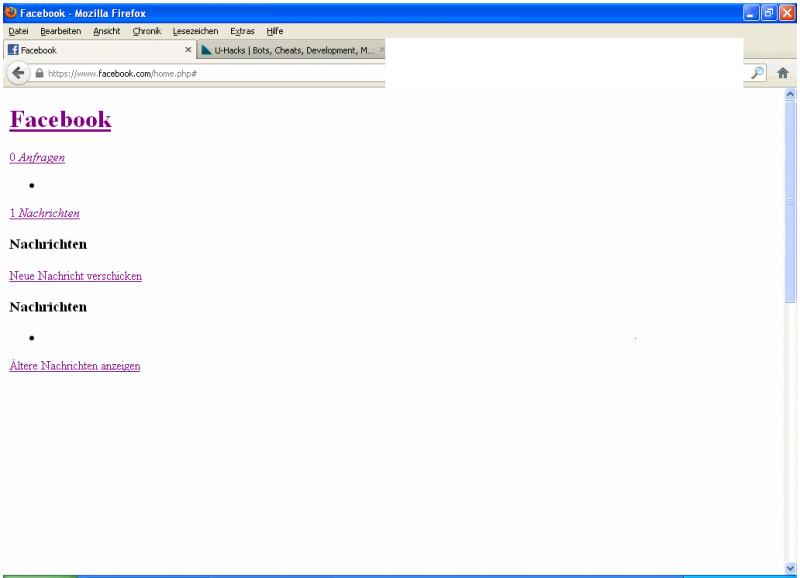Viewport: 800px width, 578px height.
Task: Open the 0 Anfragen link
Action: (x=37, y=158)
